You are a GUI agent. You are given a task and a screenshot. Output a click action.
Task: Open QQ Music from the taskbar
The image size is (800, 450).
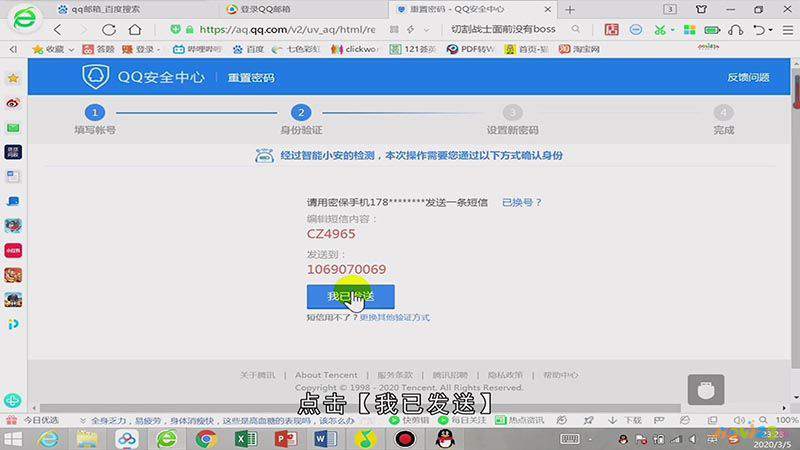365,439
